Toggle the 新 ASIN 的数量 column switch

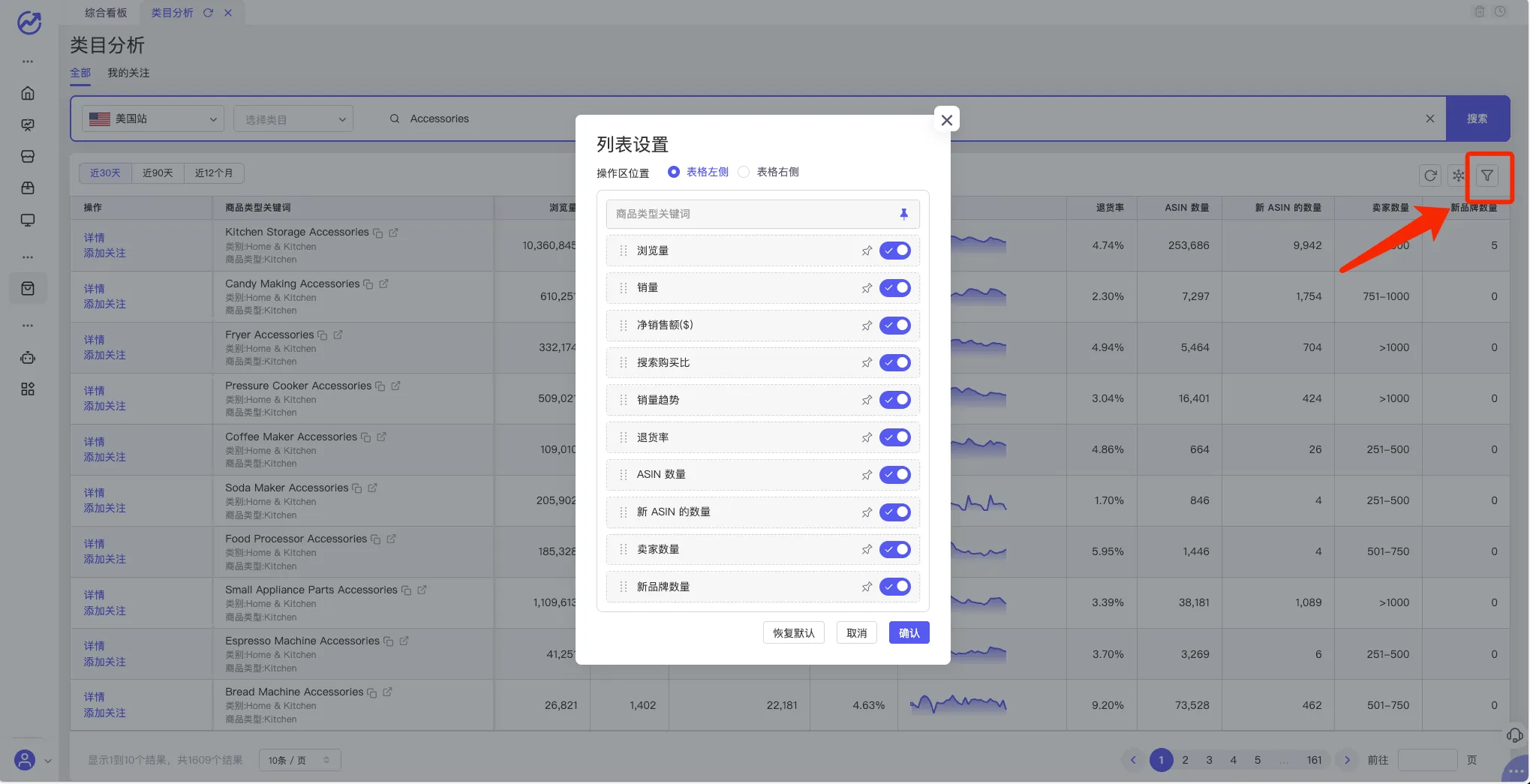895,512
